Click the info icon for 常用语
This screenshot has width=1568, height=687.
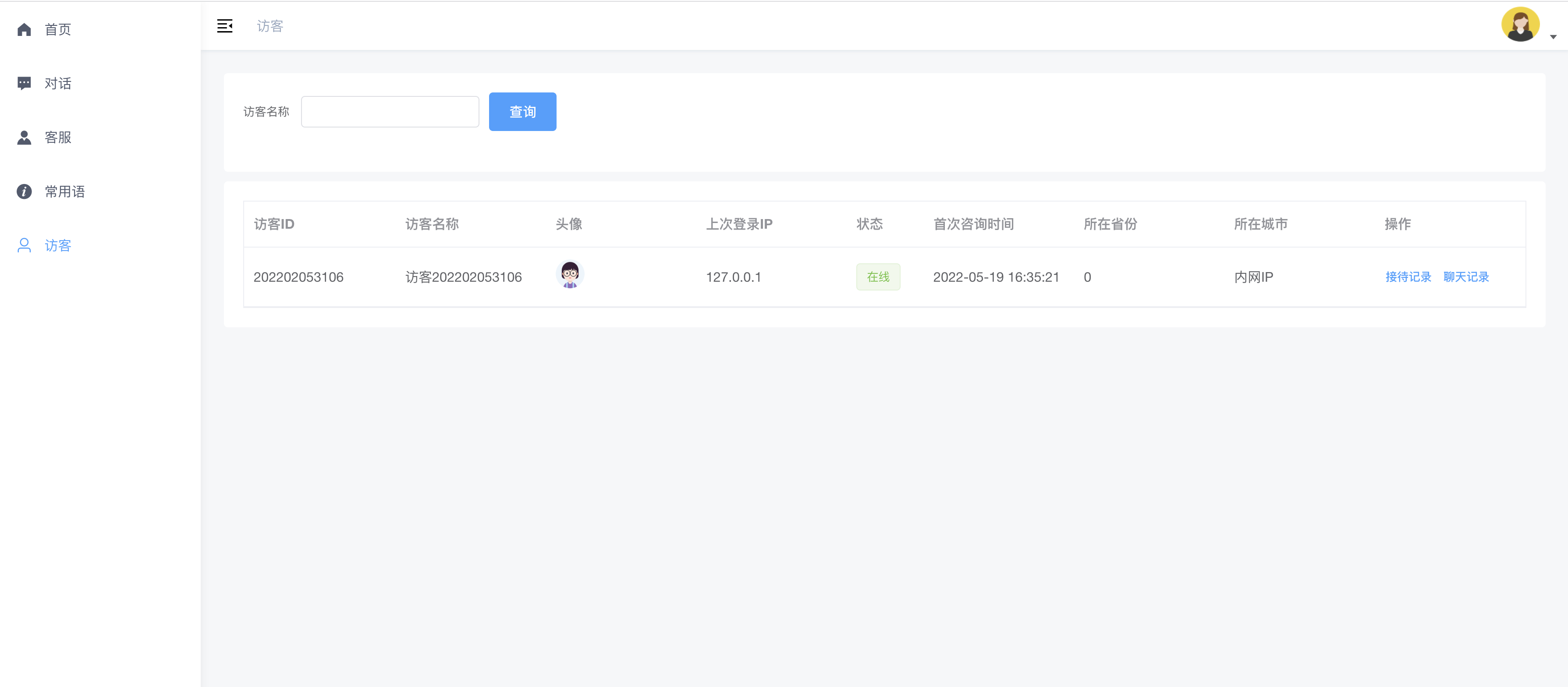tap(25, 191)
